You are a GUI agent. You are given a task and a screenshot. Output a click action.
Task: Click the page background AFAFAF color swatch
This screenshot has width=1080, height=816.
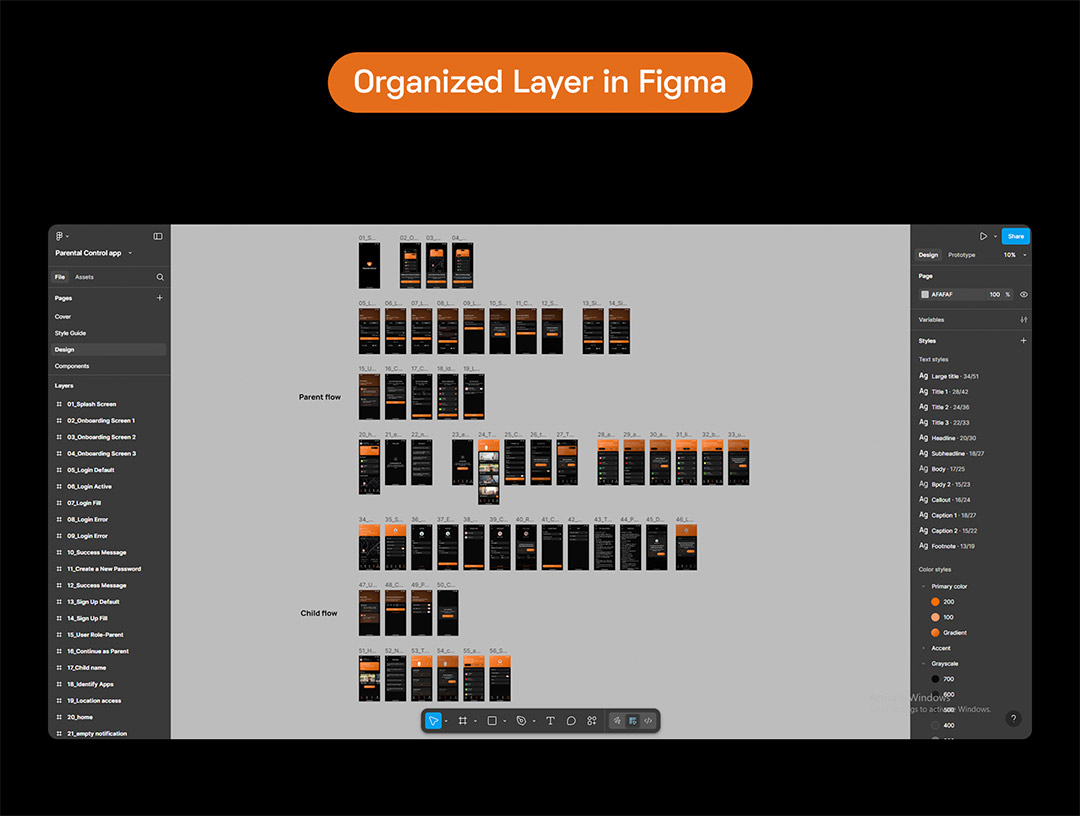pos(925,294)
